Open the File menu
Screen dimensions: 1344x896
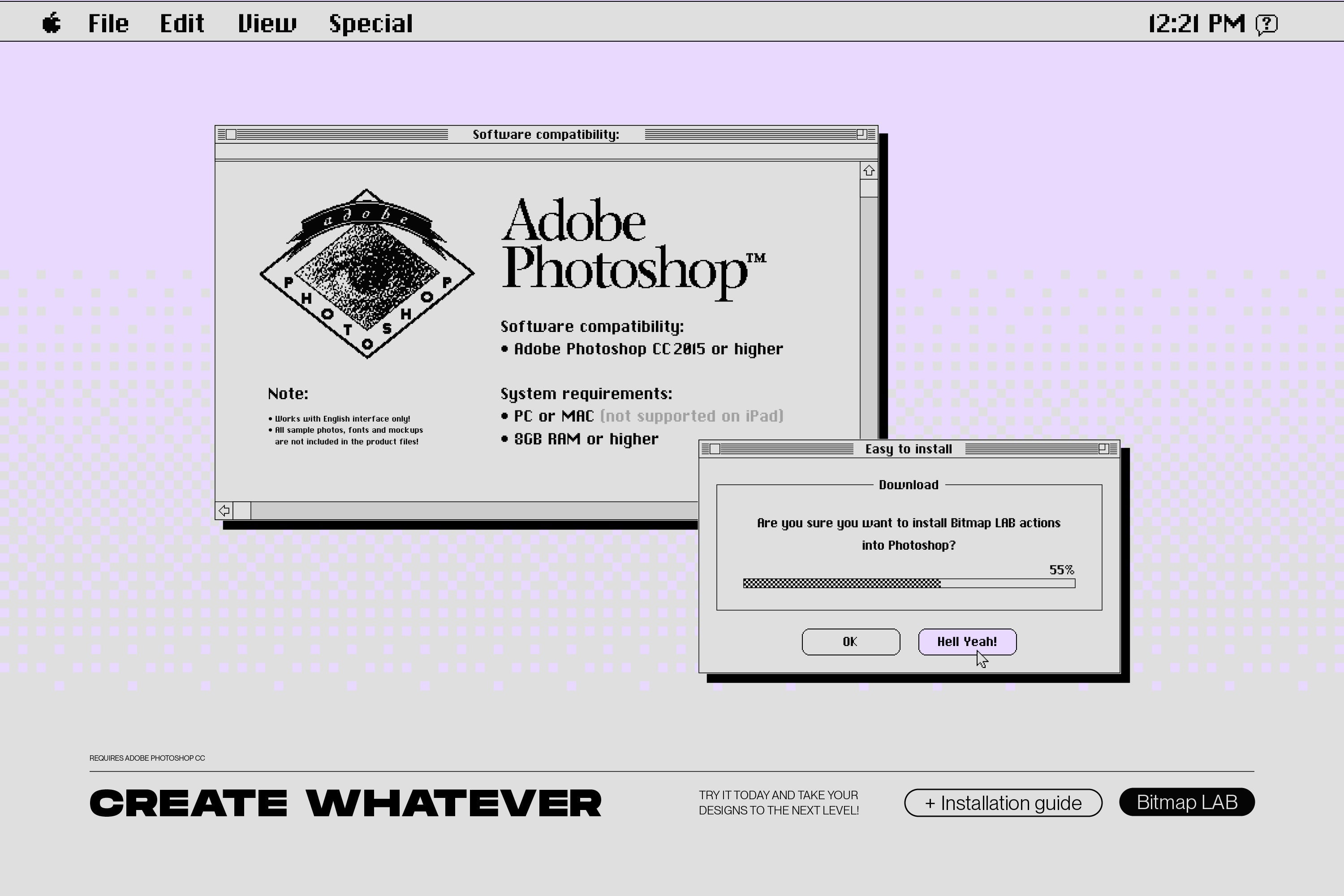[x=108, y=22]
